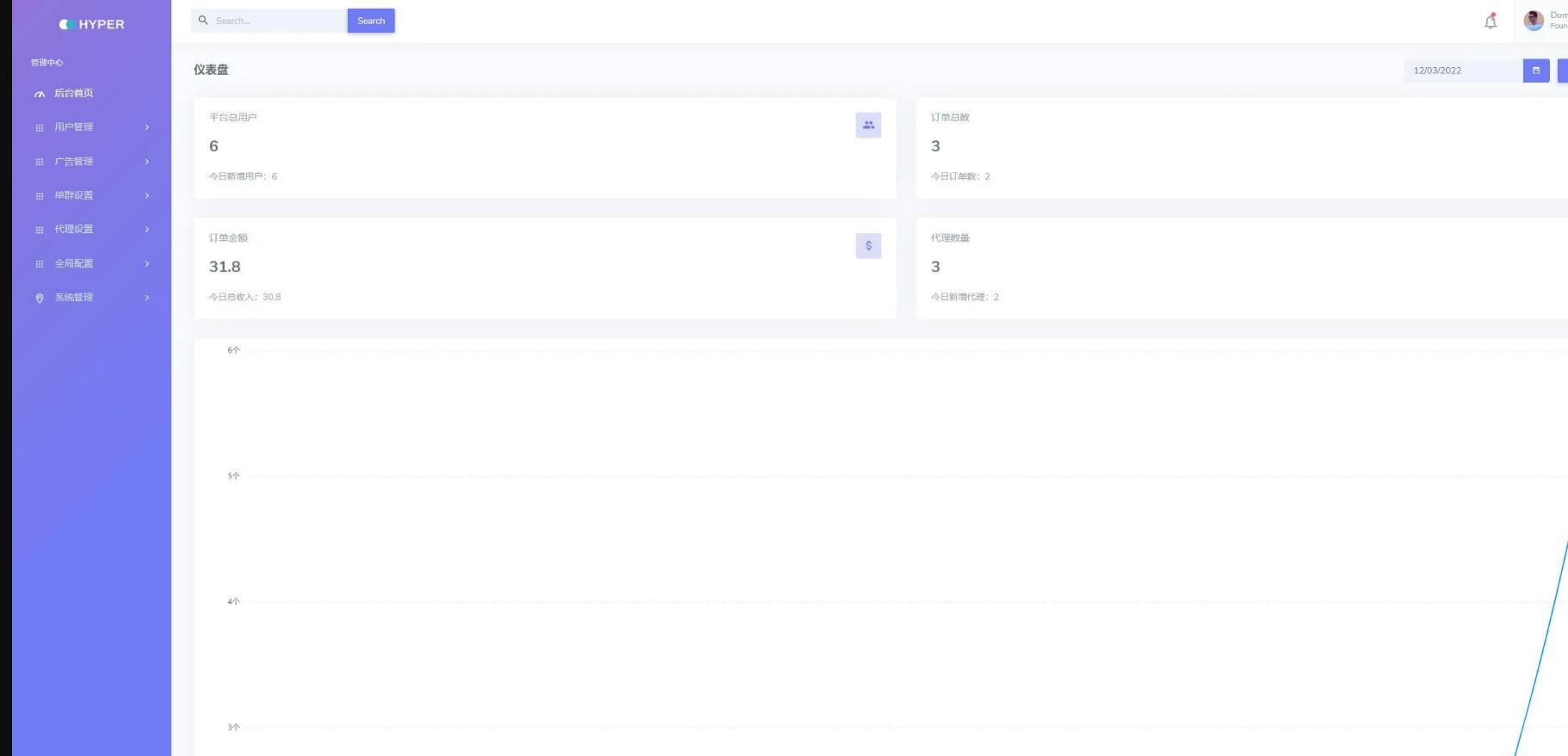Click the gauge icon beside 后台首页

(40, 94)
